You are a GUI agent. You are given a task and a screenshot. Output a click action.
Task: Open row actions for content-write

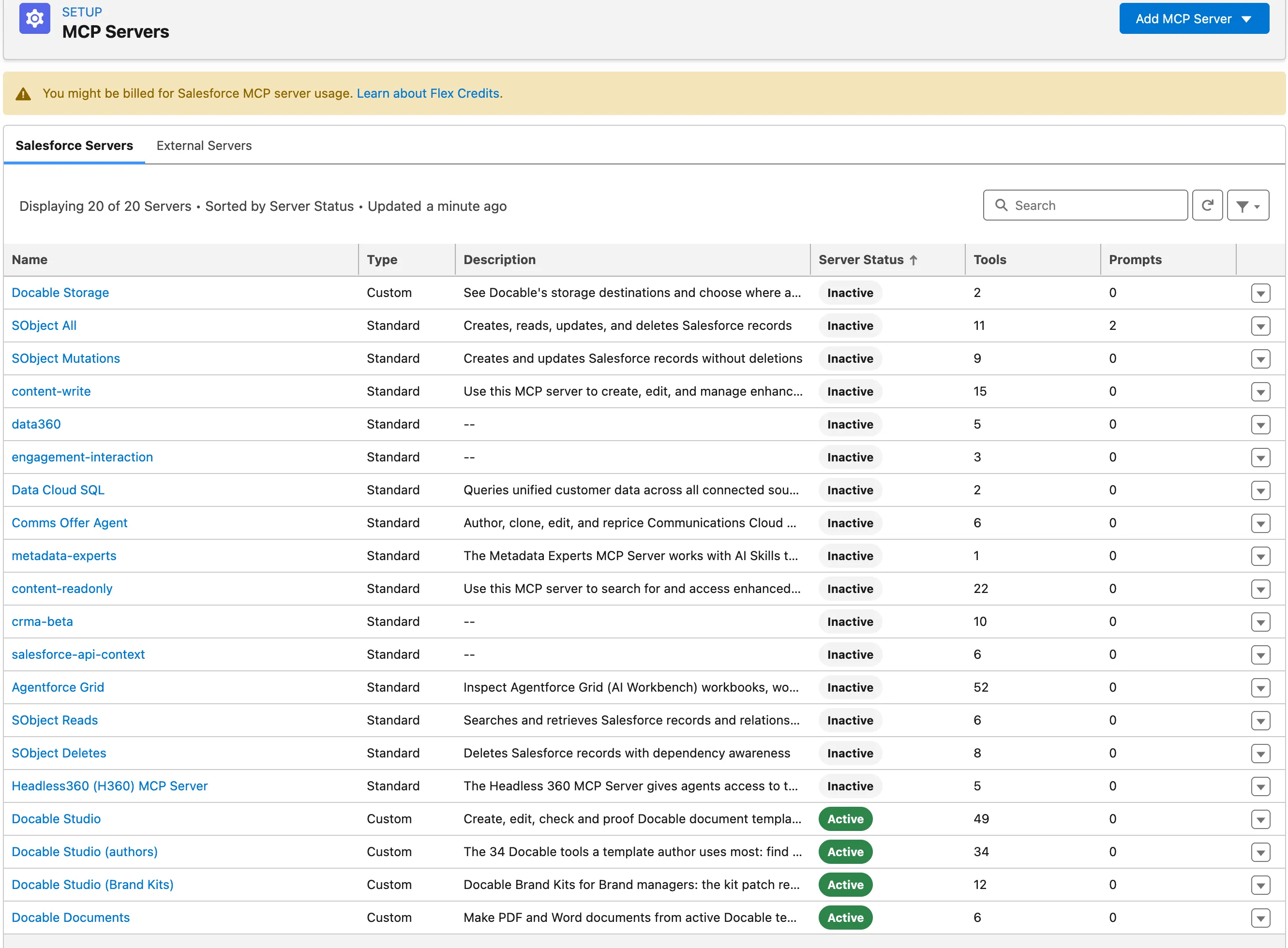click(x=1260, y=392)
